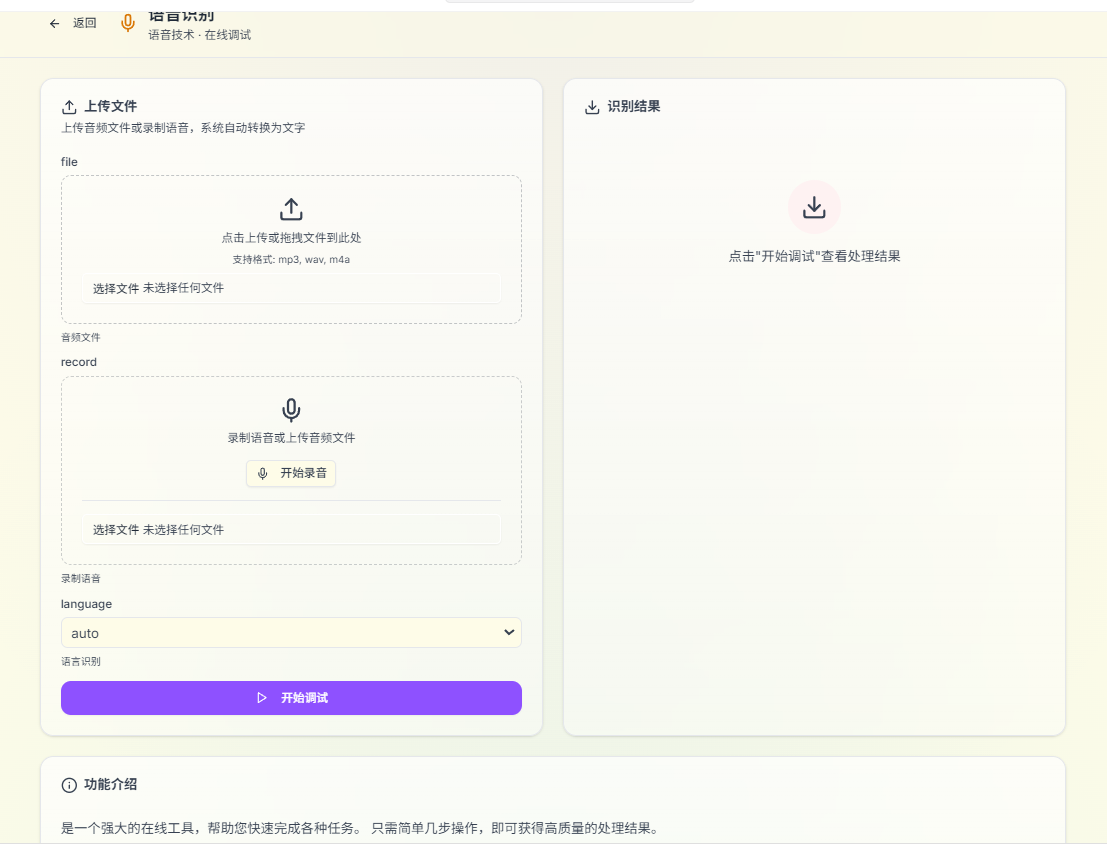Click the download icon beside 识别结果 heading
1107x844 pixels.
(x=592, y=107)
